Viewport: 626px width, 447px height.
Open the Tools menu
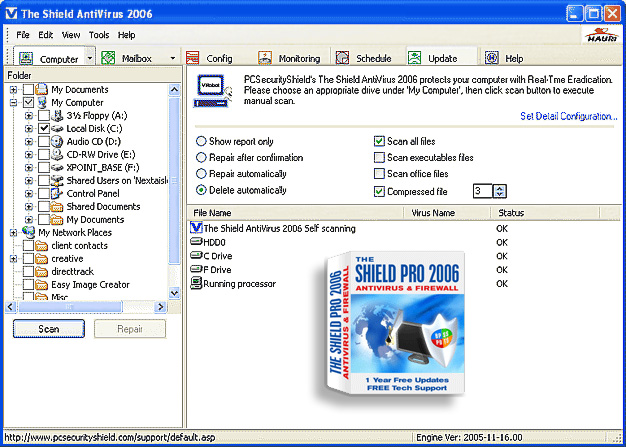pos(99,35)
